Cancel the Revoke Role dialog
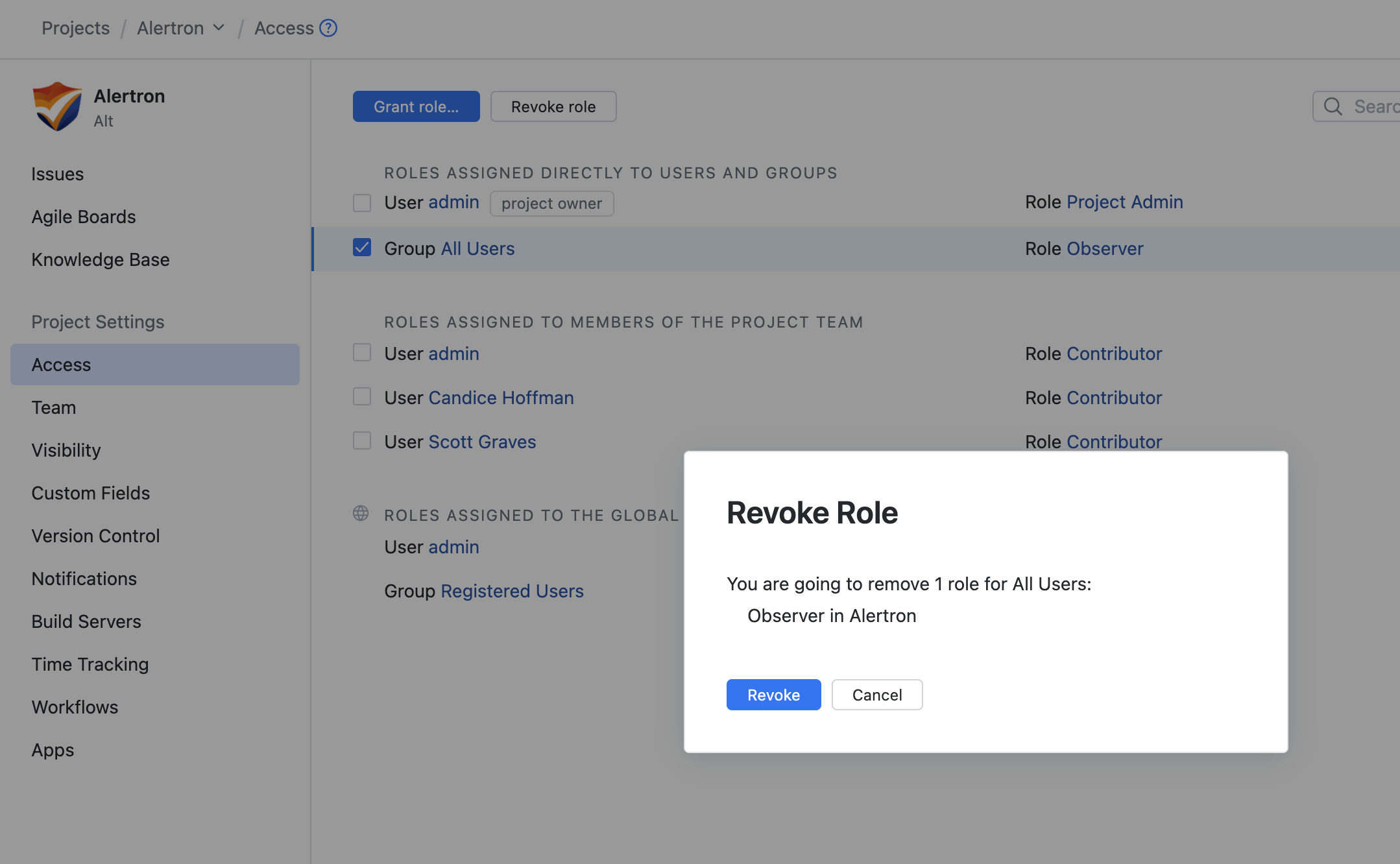Screen dimensions: 1400x864 point(877,695)
